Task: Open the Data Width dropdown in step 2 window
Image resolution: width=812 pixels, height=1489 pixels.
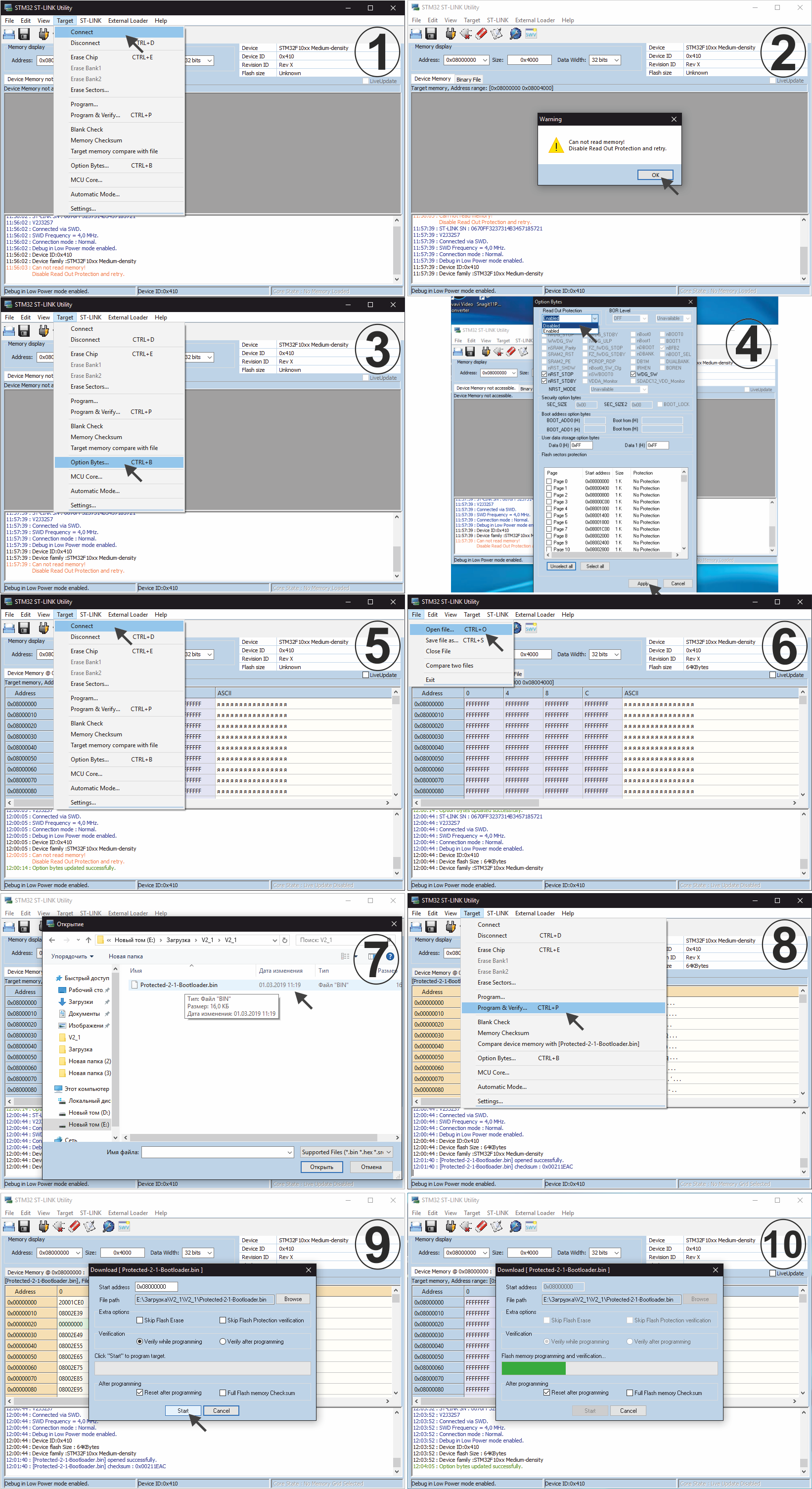Action: click(617, 60)
